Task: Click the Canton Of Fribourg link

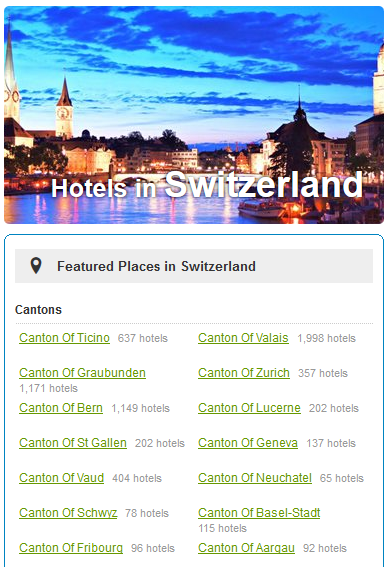Action: pyautogui.click(x=71, y=548)
